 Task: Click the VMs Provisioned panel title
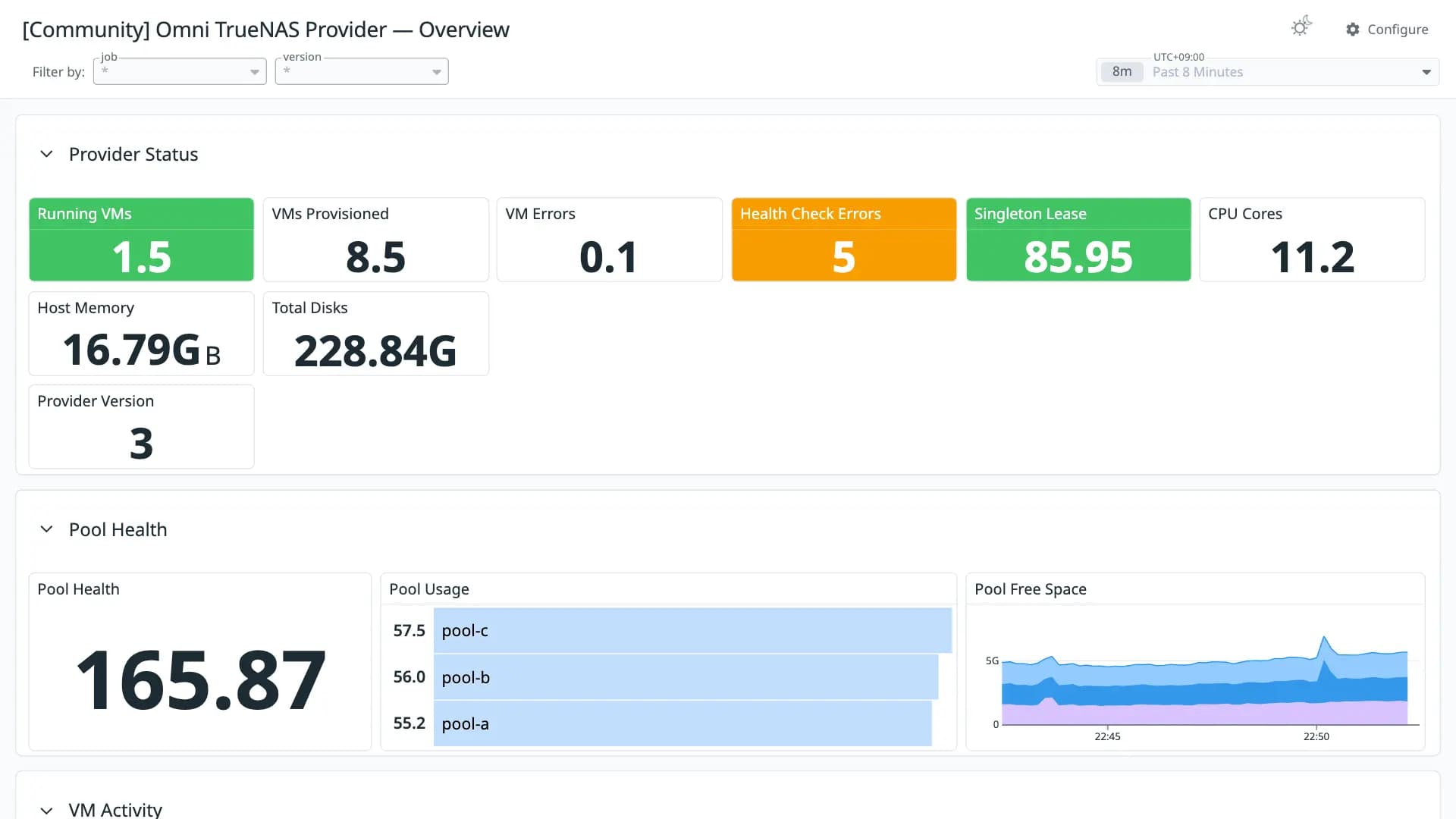(331, 214)
